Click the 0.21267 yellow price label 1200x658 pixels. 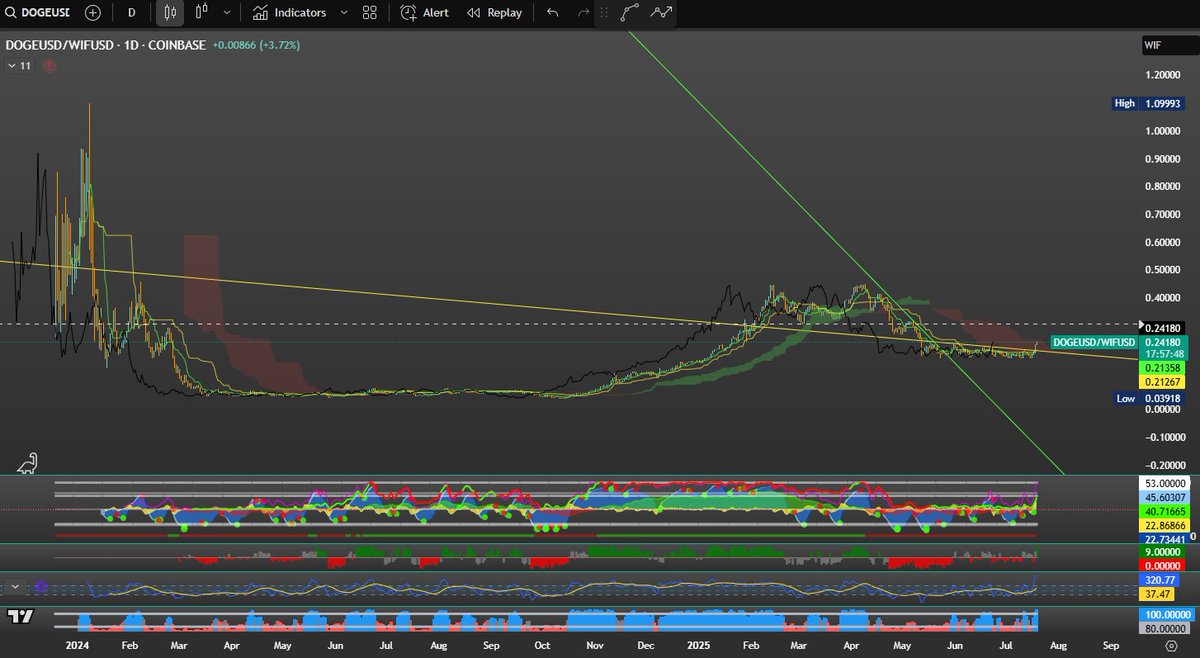[x=1163, y=381]
